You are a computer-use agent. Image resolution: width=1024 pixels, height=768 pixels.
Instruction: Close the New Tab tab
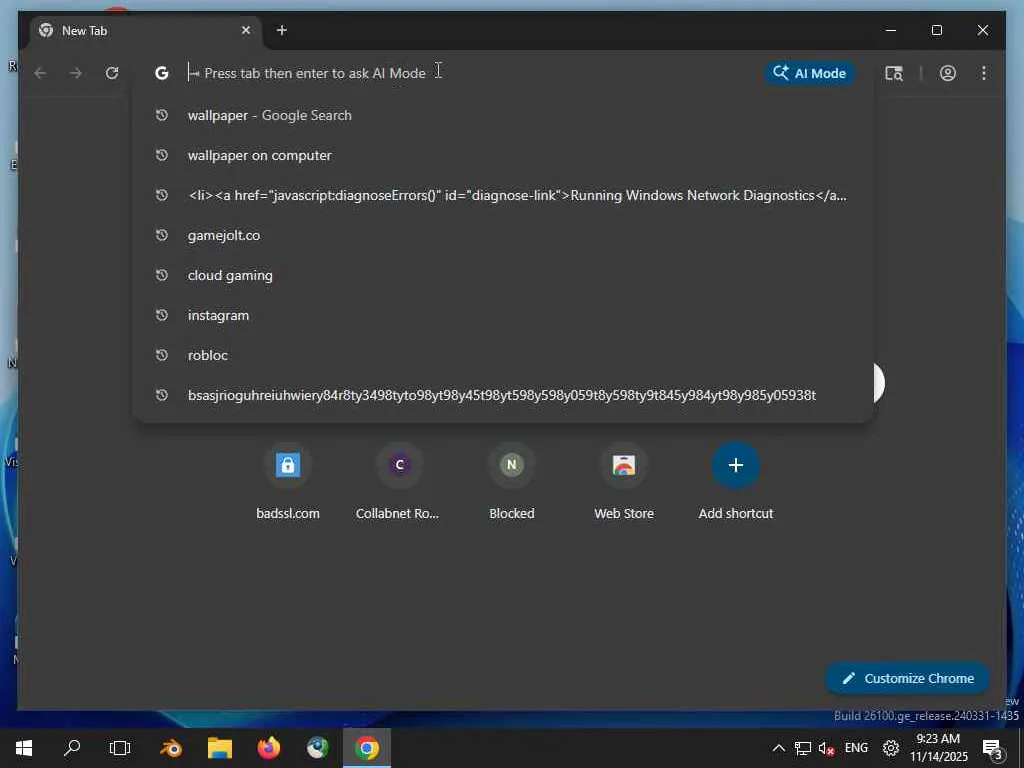click(x=246, y=31)
